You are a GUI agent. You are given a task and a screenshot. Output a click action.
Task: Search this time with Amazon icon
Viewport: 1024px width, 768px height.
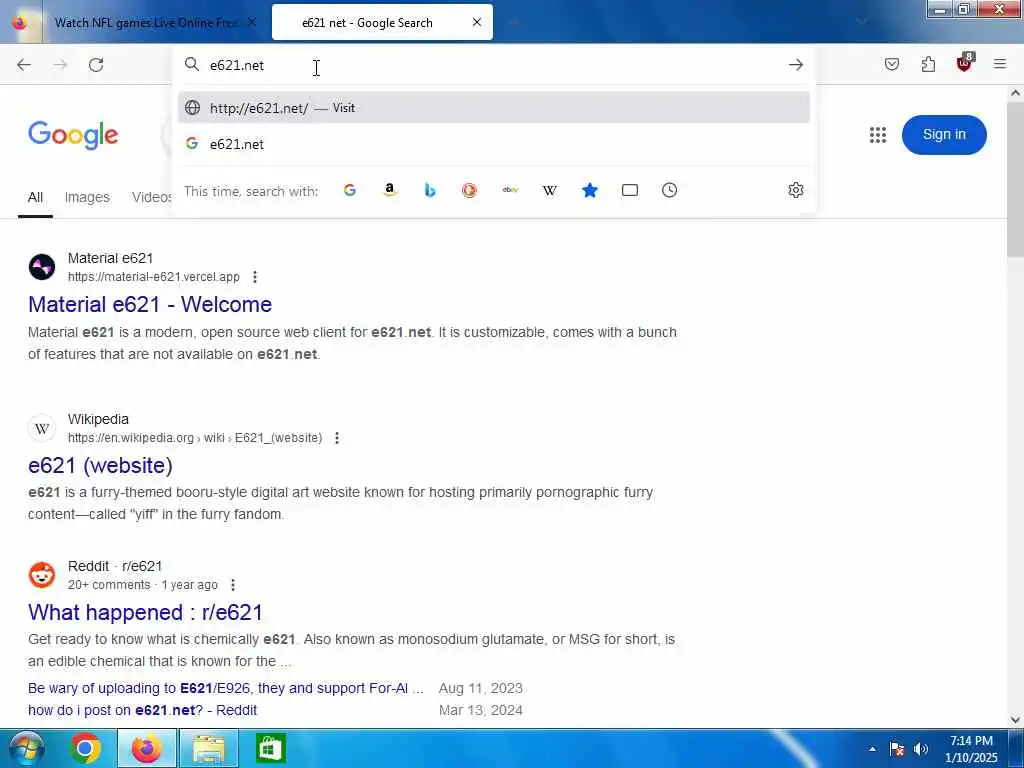tap(390, 190)
